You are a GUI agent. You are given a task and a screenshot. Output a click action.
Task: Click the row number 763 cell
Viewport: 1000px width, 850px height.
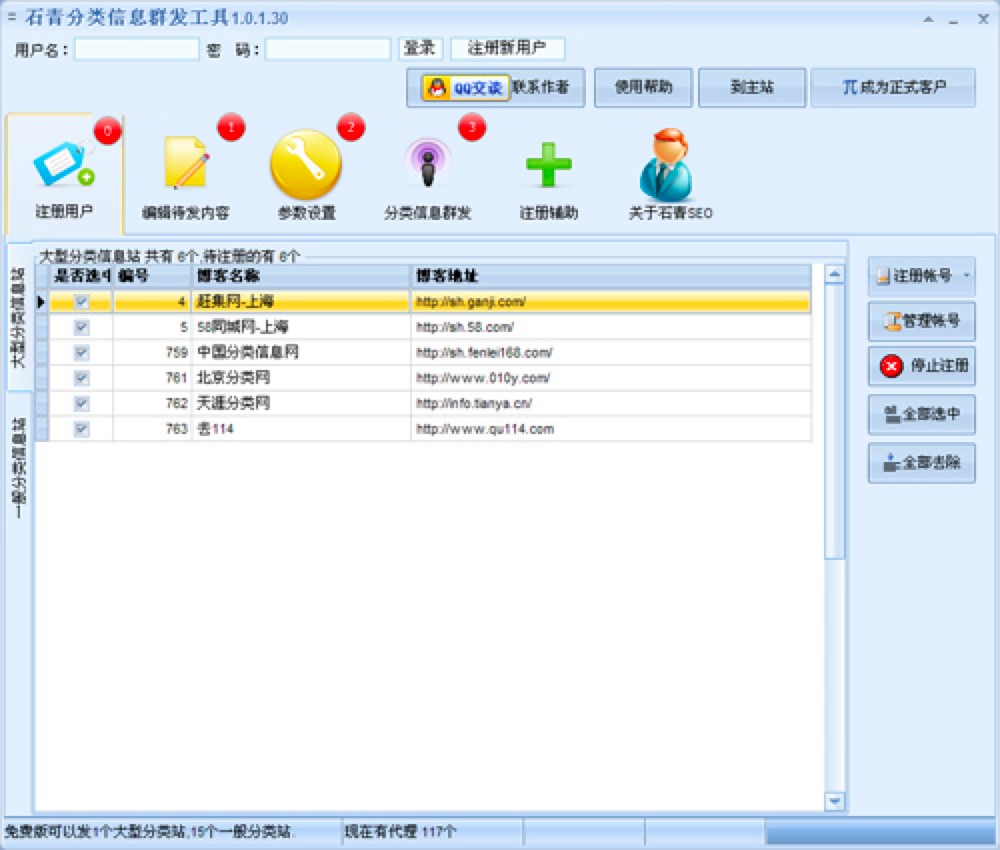tap(152, 429)
